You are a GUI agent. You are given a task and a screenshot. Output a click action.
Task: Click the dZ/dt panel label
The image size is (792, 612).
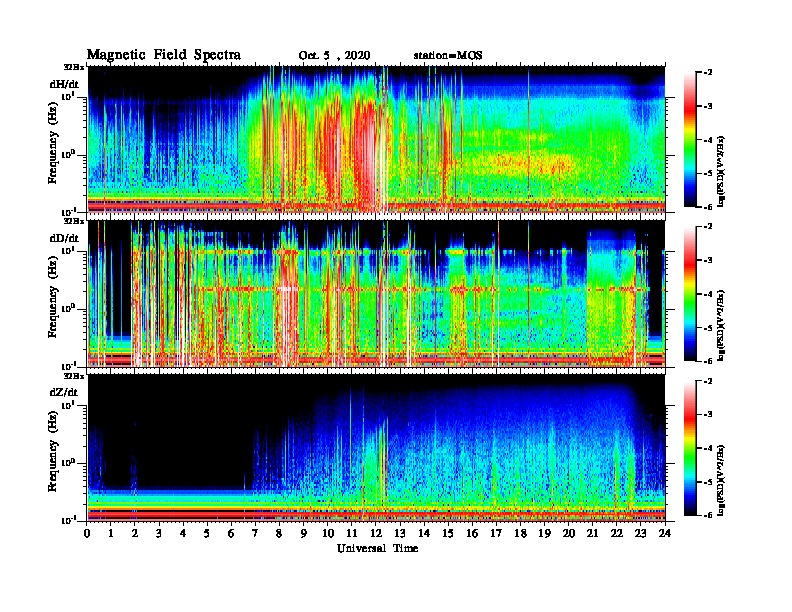pos(64,392)
